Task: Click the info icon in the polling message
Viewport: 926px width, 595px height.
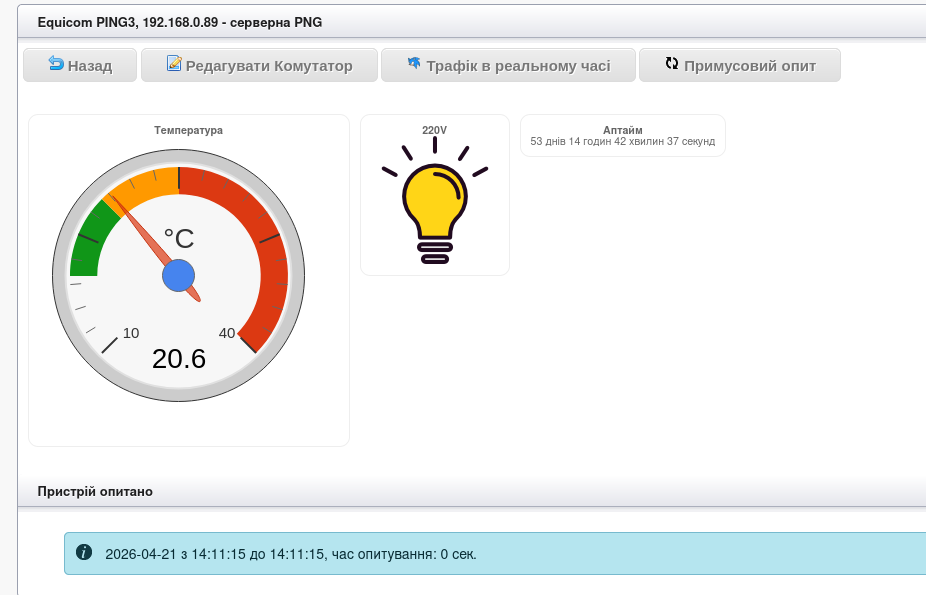Action: pyautogui.click(x=84, y=553)
